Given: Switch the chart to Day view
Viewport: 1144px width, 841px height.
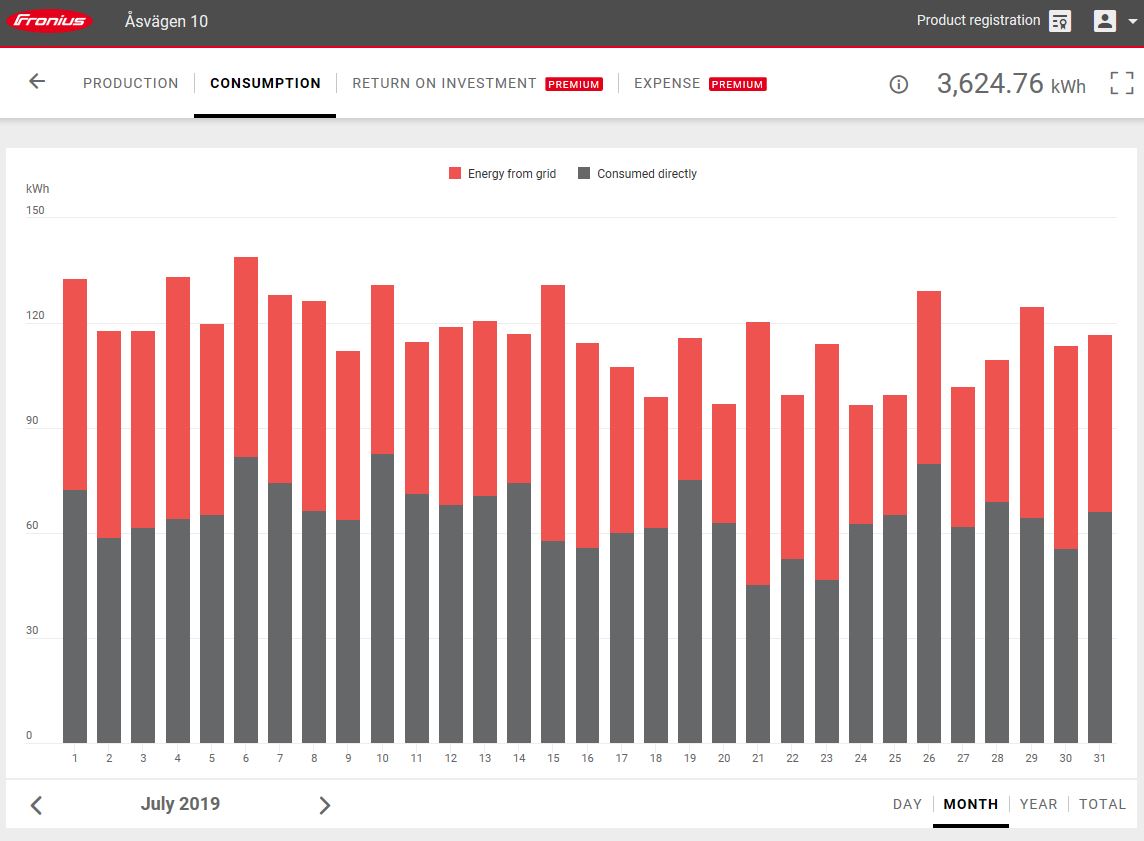Looking at the screenshot, I should (907, 804).
